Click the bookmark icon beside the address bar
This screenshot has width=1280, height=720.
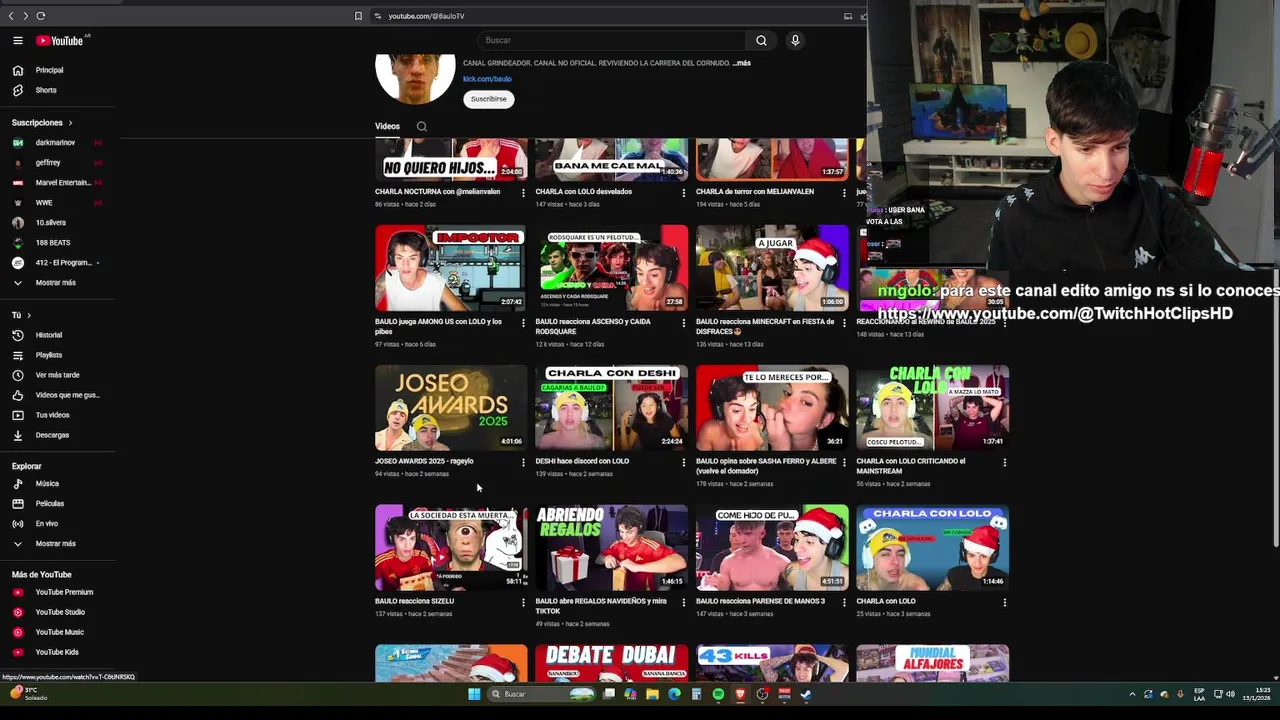coord(358,16)
